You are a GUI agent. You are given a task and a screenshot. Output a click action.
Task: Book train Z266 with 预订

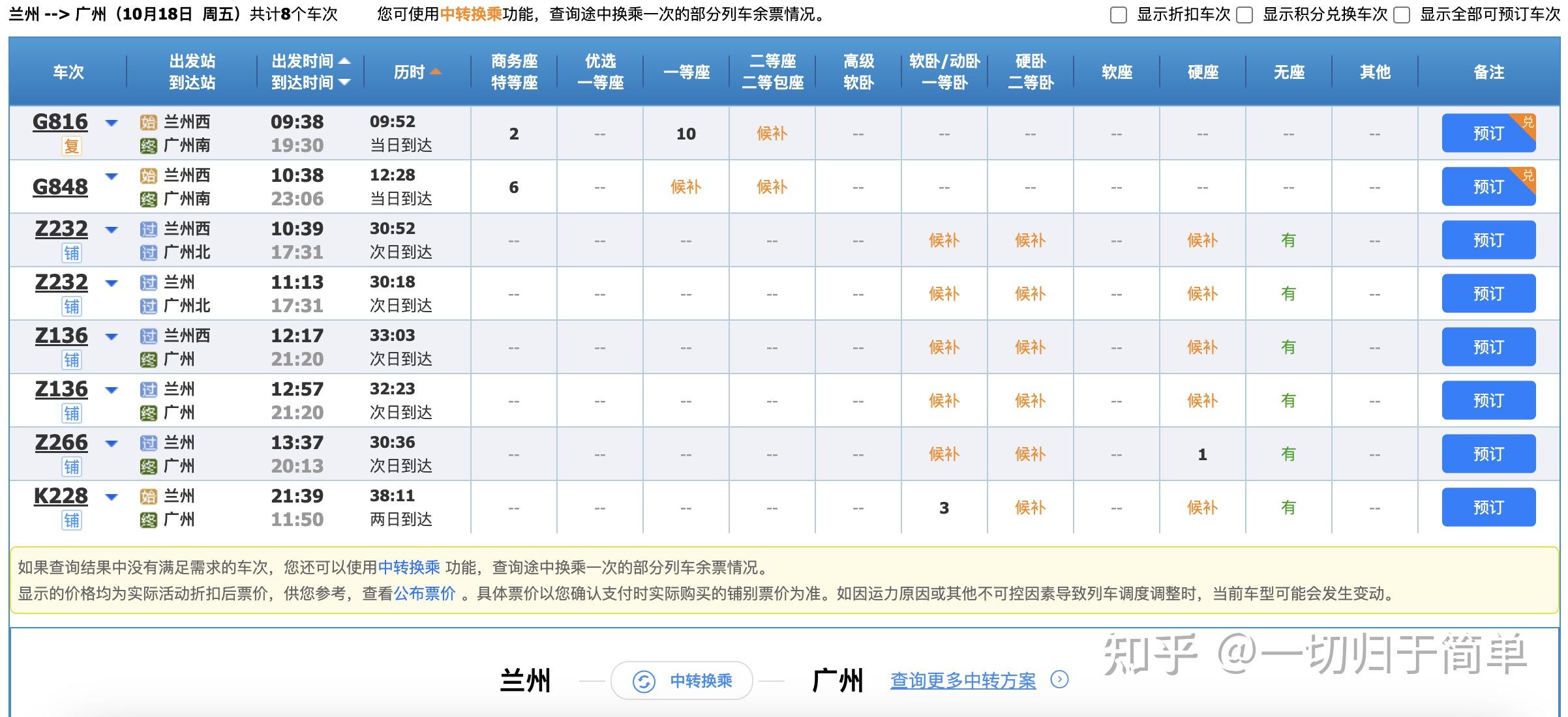pyautogui.click(x=1488, y=454)
